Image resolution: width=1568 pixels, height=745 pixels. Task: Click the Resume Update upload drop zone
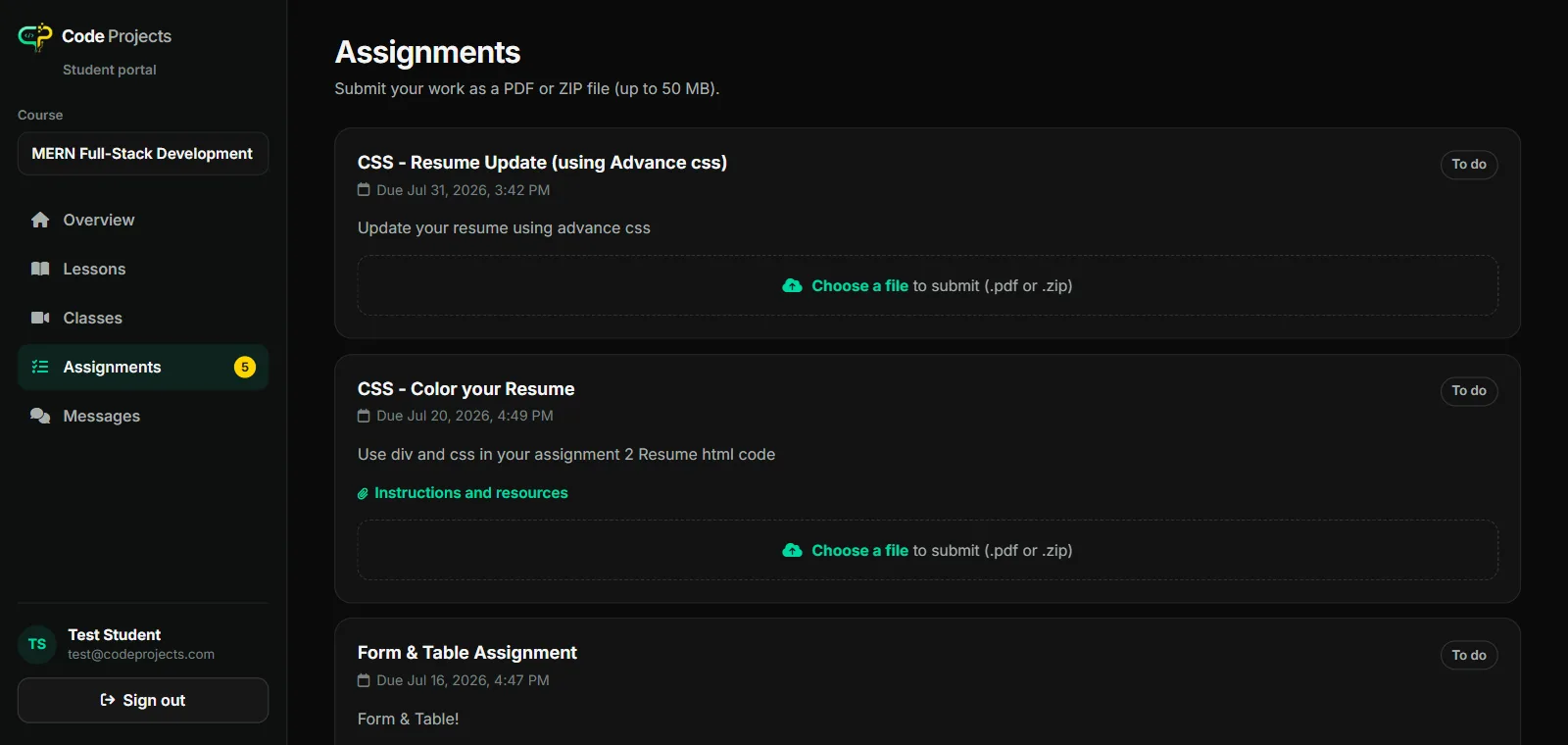click(x=927, y=285)
